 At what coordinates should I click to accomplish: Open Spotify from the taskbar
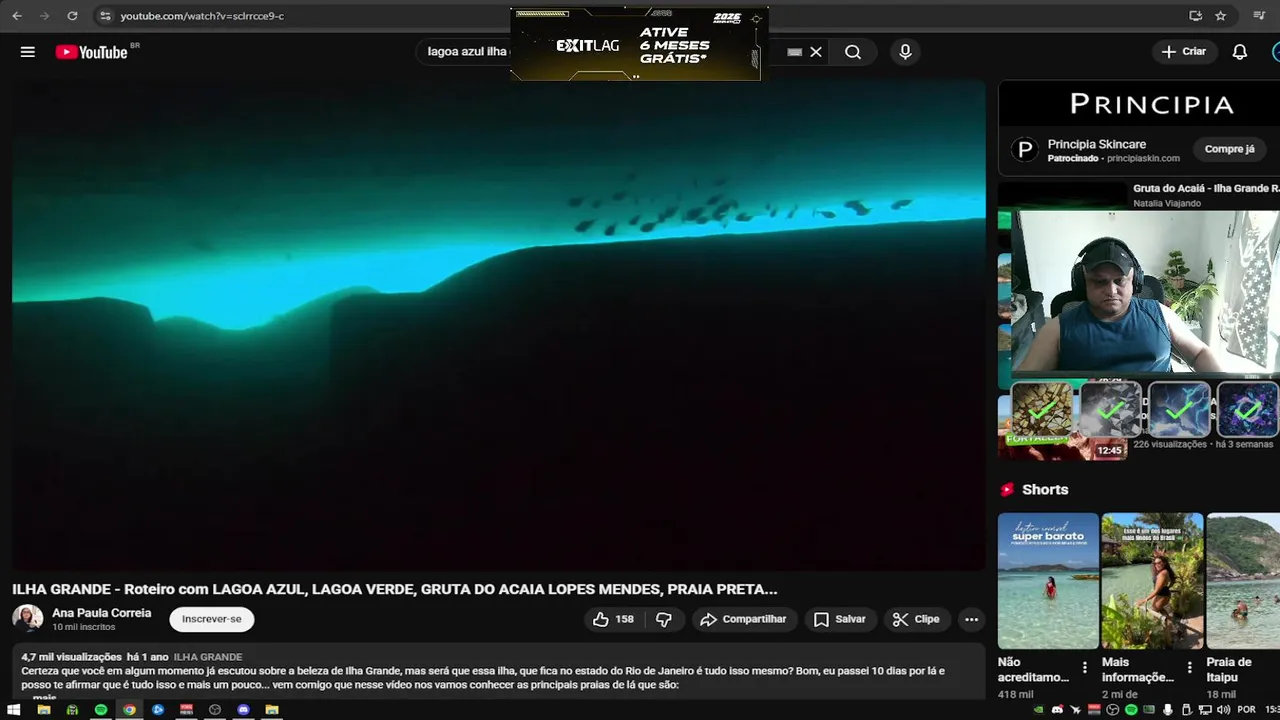101,710
